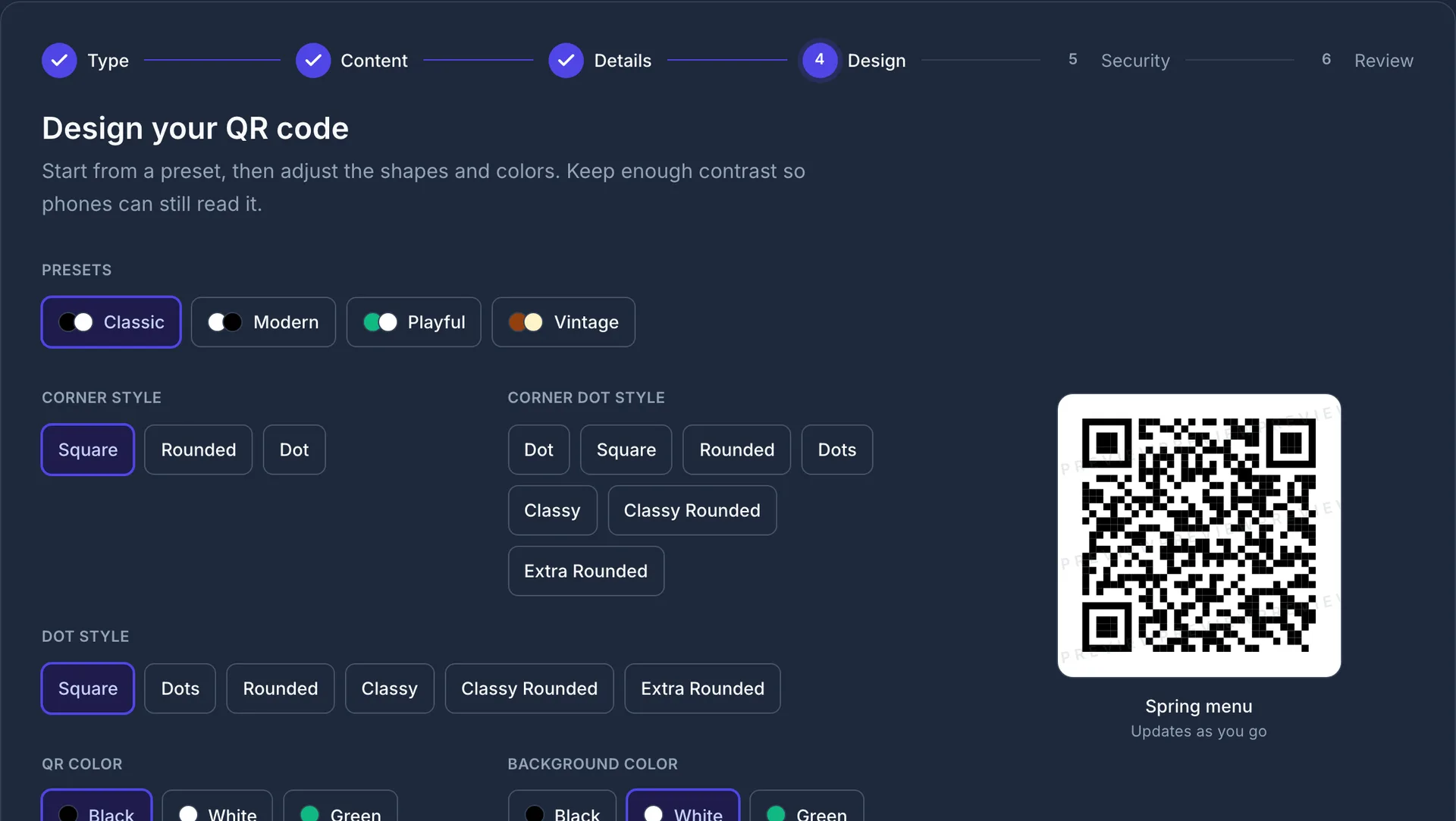The height and width of the screenshot is (821, 1456).
Task: Apply the Vintage preset
Action: pos(563,322)
